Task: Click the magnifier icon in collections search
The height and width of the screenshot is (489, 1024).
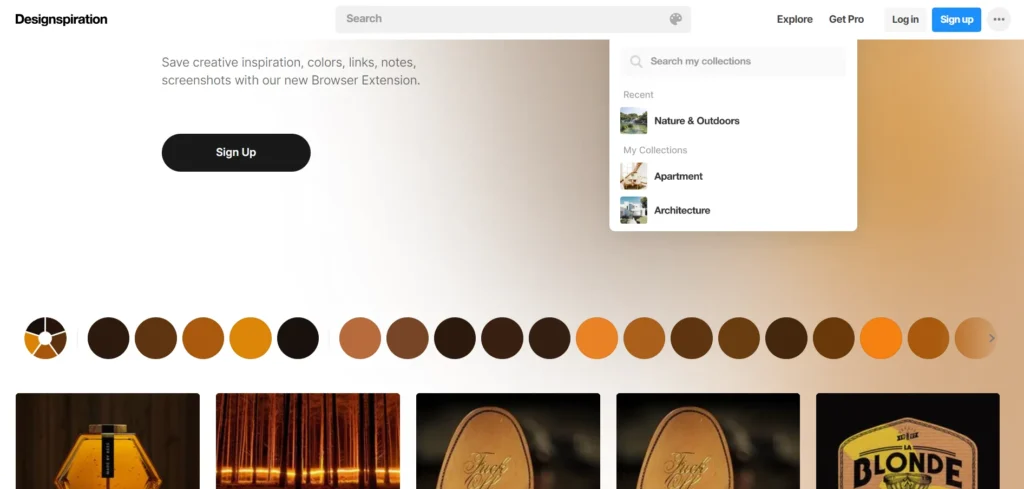Action: (x=635, y=61)
